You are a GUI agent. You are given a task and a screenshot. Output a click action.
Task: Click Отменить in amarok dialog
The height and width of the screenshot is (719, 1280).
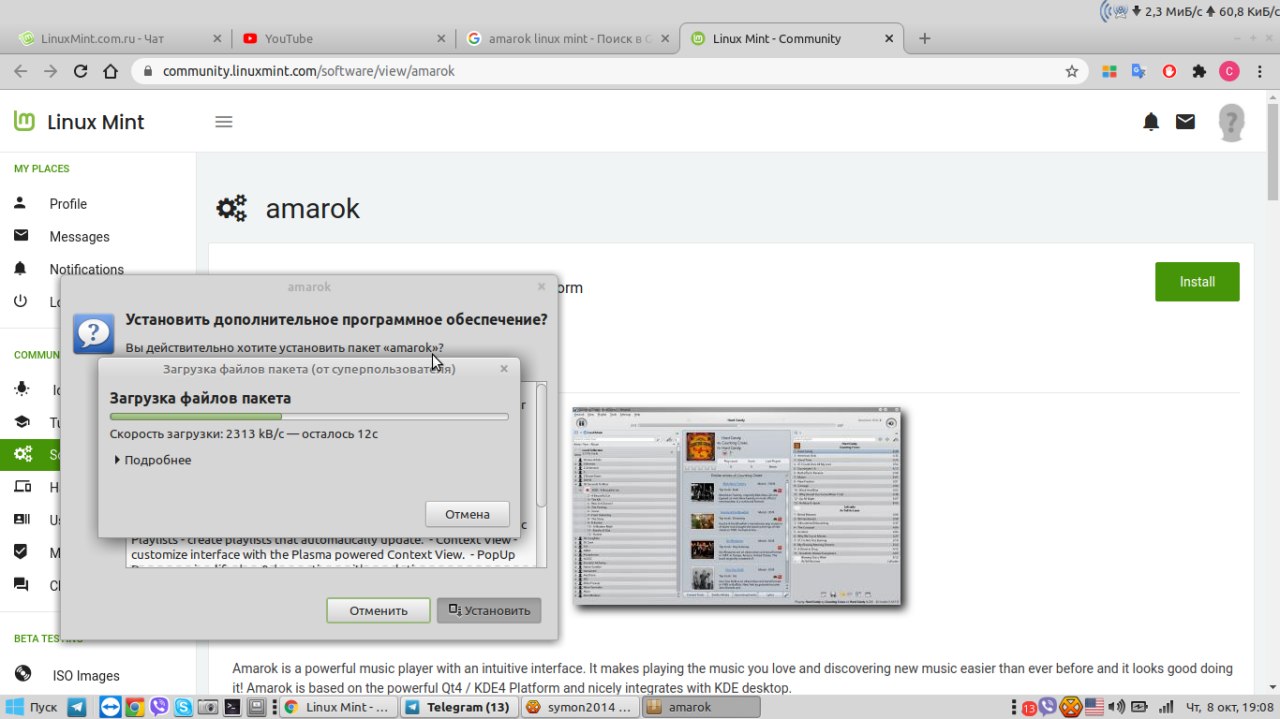[x=378, y=610]
